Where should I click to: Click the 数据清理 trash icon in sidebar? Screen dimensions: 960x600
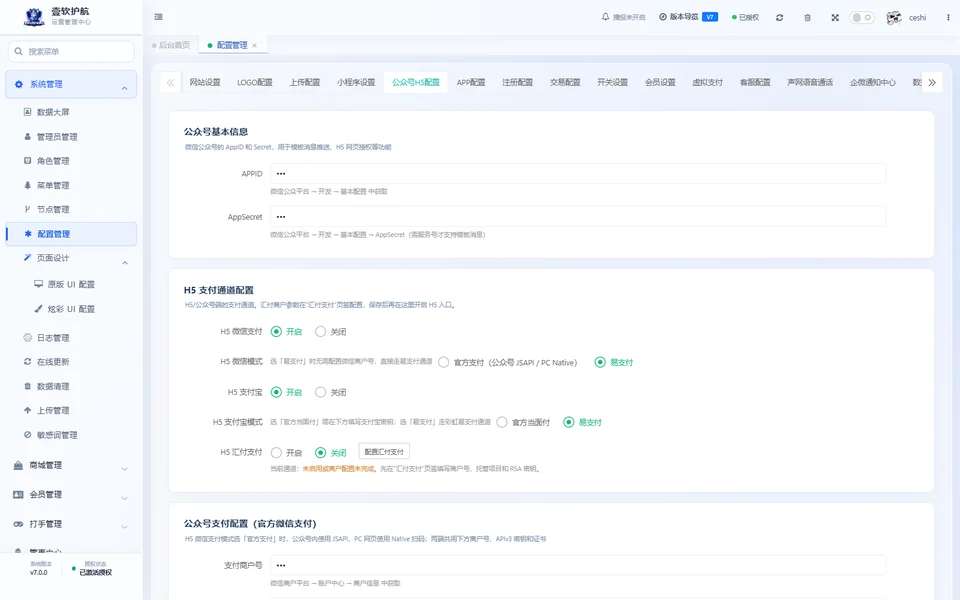tap(27, 386)
